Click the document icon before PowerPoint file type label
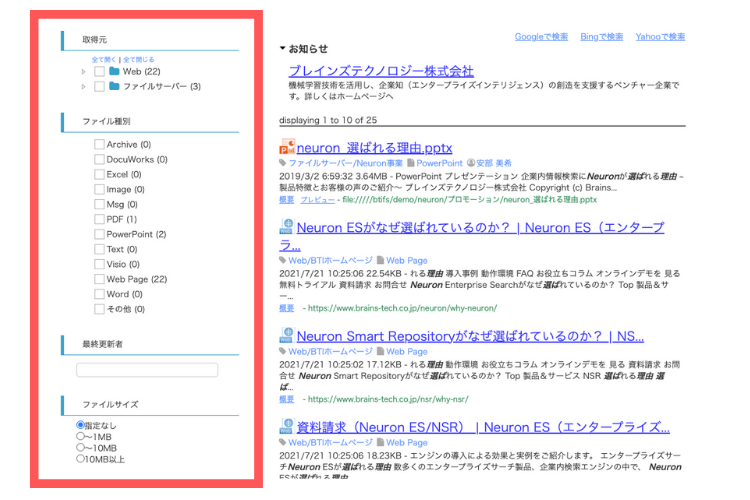The width and height of the screenshot is (750, 500). point(410,163)
